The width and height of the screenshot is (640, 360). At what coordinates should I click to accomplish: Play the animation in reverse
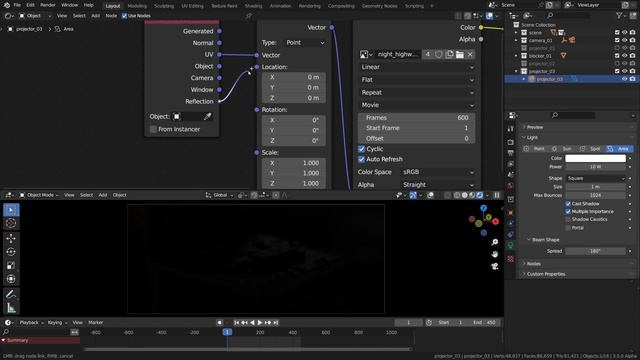point(252,322)
